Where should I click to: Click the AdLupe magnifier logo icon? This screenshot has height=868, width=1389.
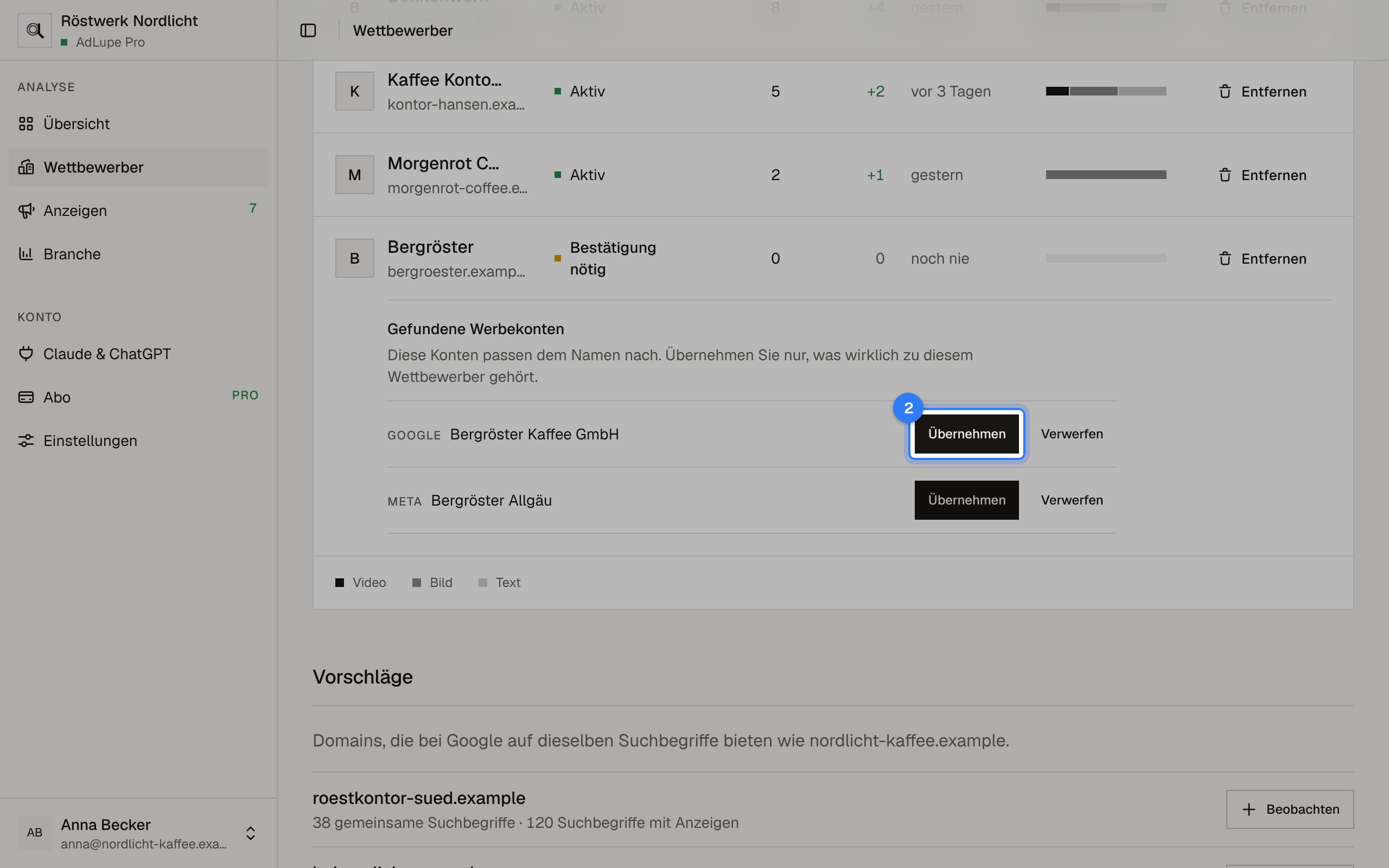pyautogui.click(x=34, y=30)
